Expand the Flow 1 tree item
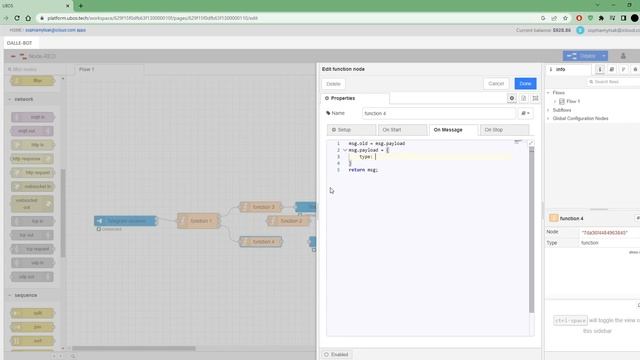This screenshot has width=640, height=360. 555,101
